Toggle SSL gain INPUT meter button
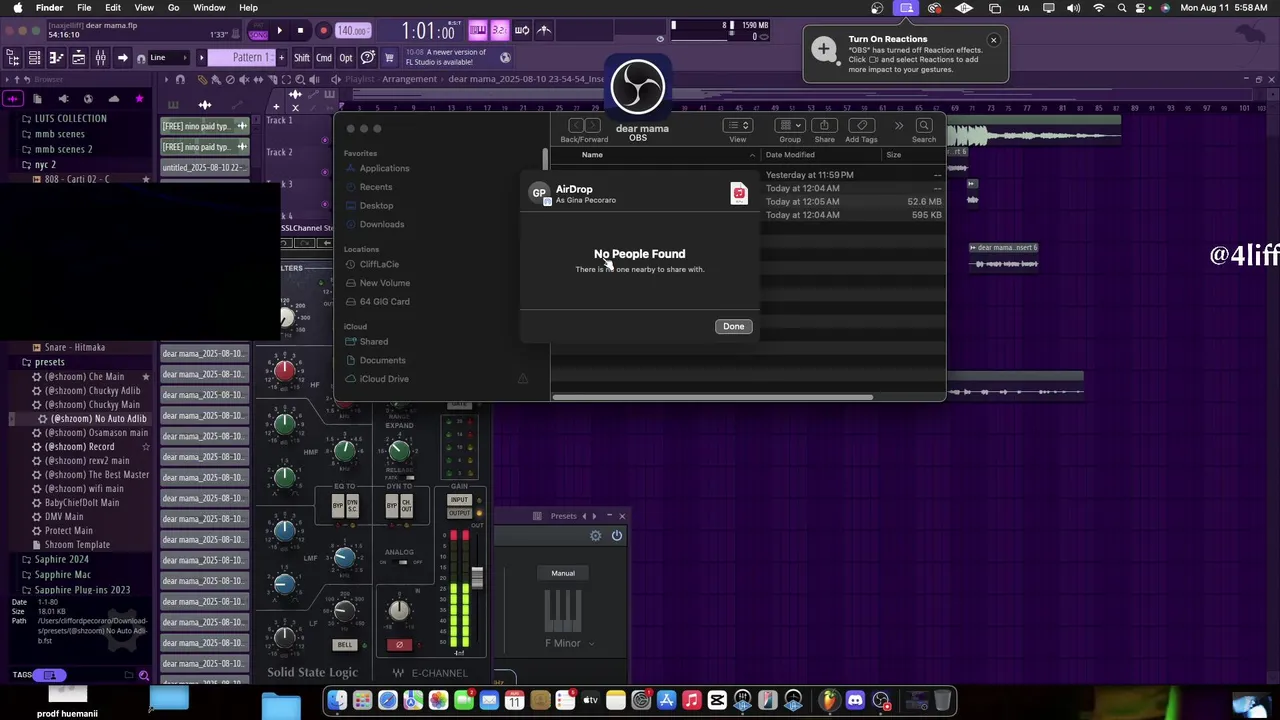The height and width of the screenshot is (720, 1280). [x=459, y=500]
